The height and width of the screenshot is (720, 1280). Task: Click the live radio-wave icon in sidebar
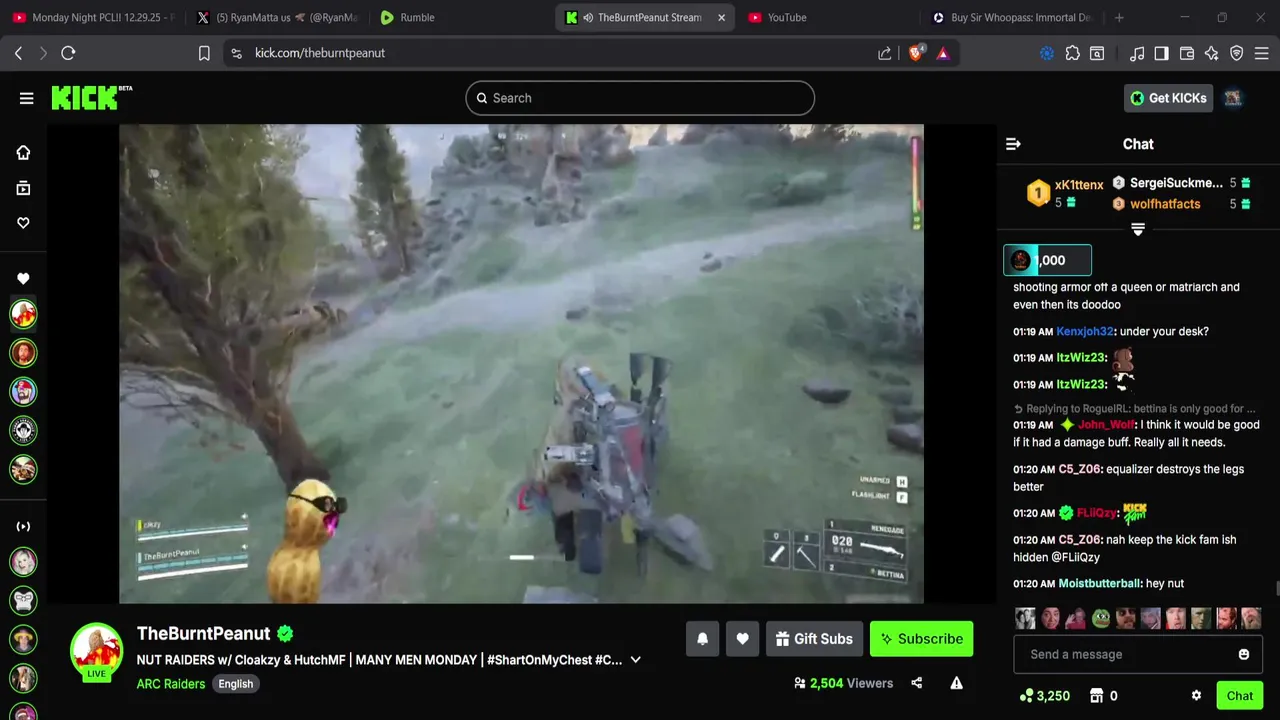click(23, 526)
